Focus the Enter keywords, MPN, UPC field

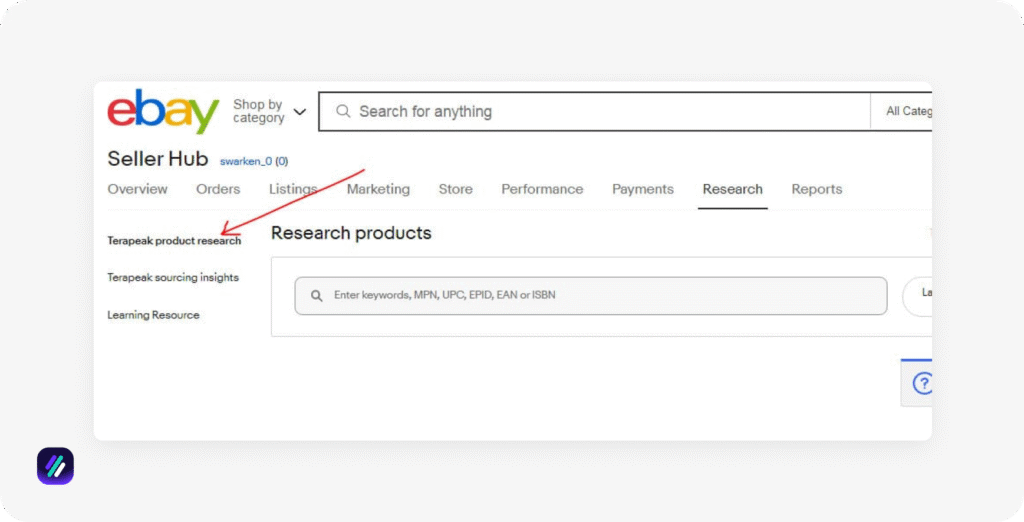600,296
